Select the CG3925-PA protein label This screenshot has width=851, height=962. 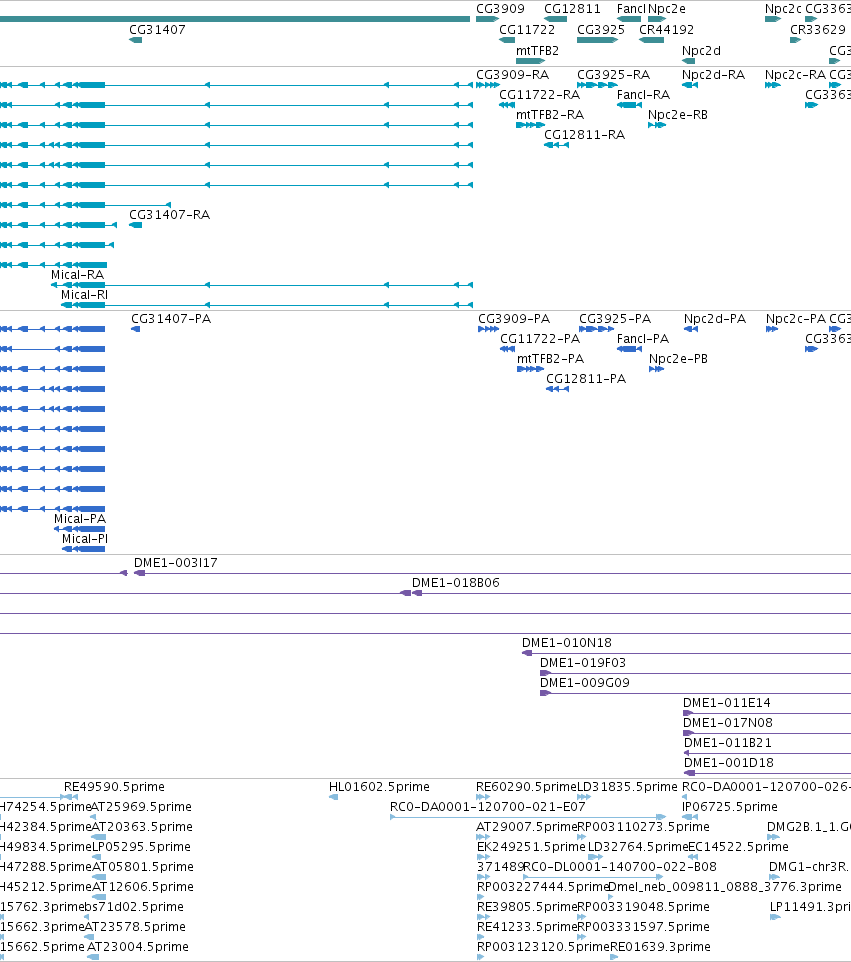[615, 319]
